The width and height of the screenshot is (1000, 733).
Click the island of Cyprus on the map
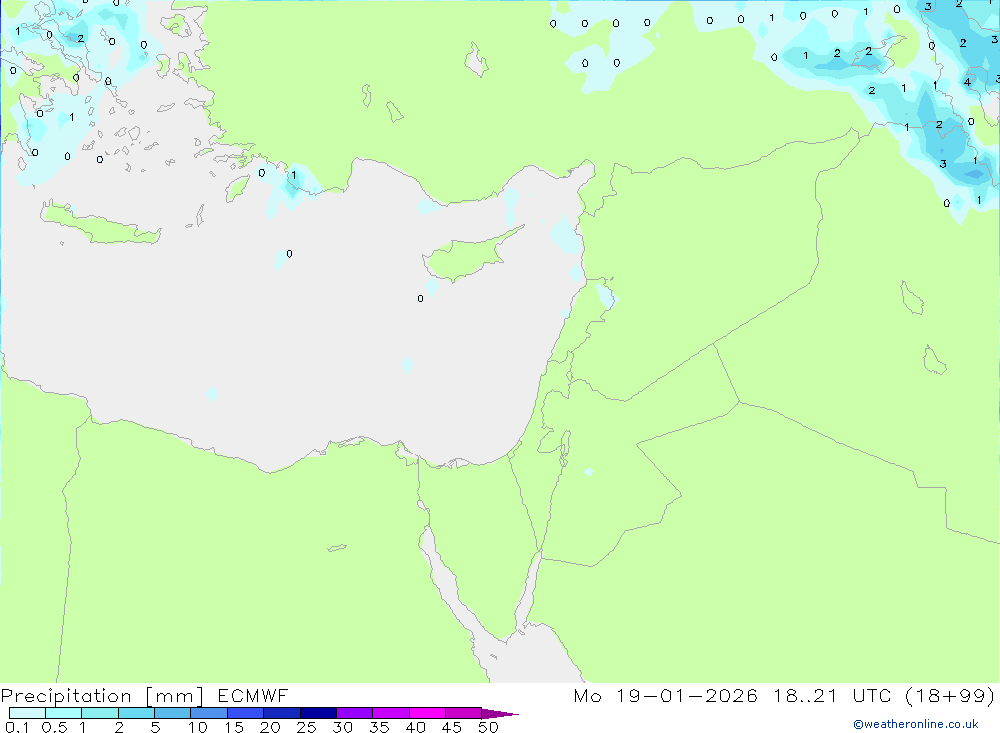pos(469,255)
